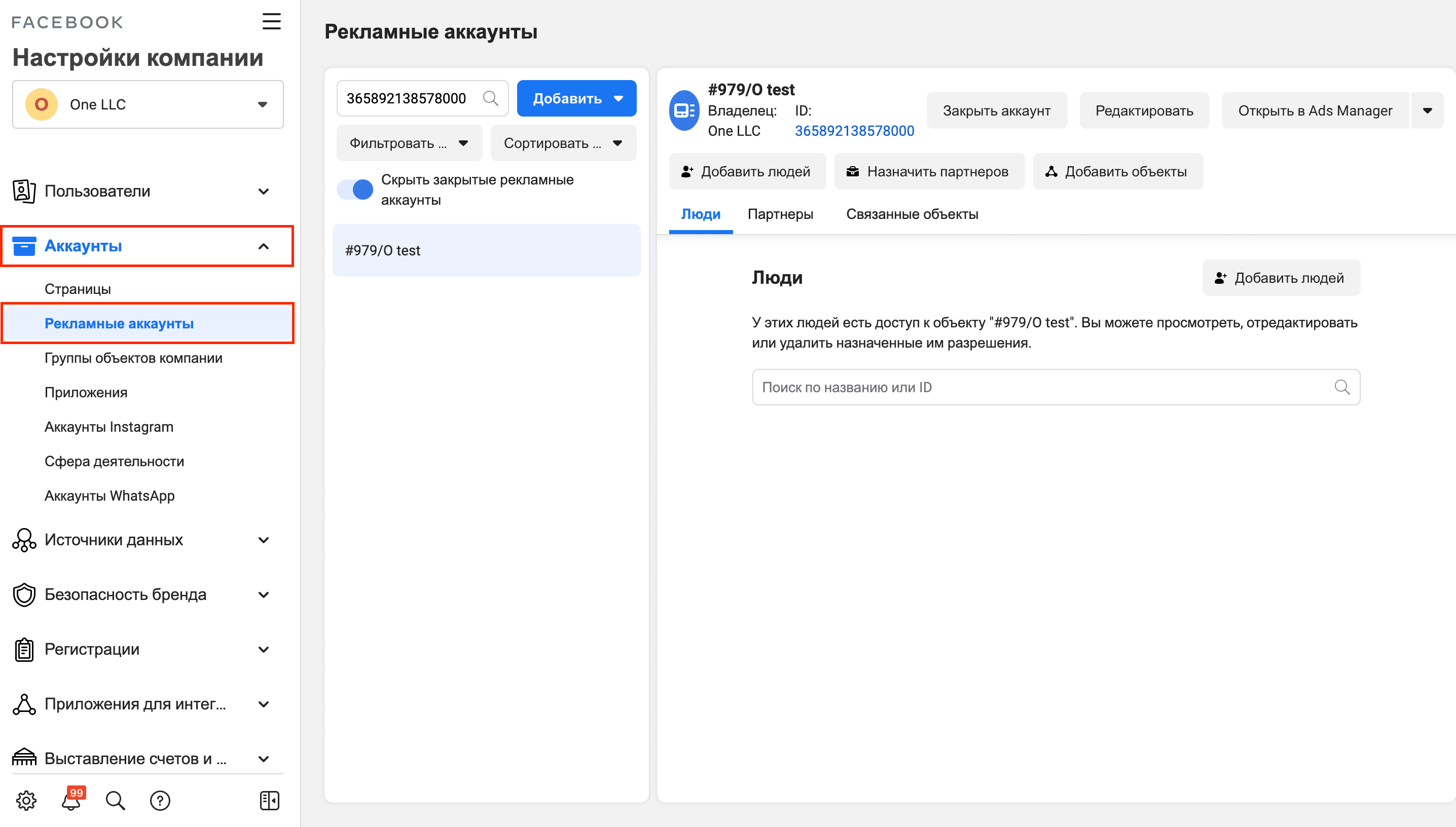Screen dimensions: 1456x827
Task: Expand the Безопасность бренда section
Action: click(264, 595)
